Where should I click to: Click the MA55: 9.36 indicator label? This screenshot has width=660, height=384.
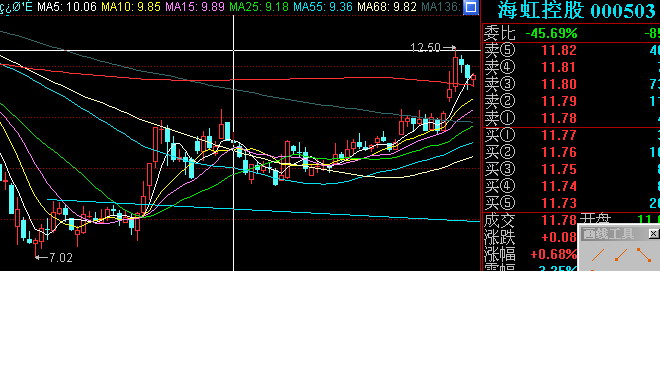point(323,7)
